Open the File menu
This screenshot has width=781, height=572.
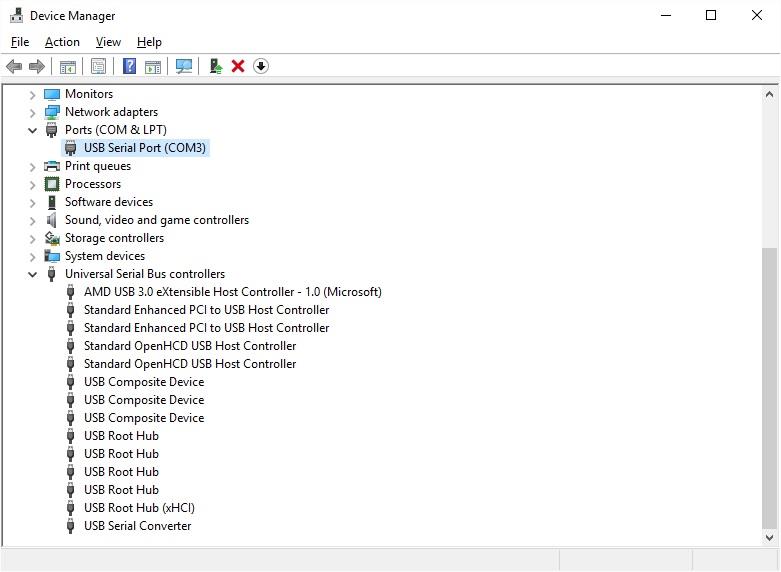pos(20,42)
